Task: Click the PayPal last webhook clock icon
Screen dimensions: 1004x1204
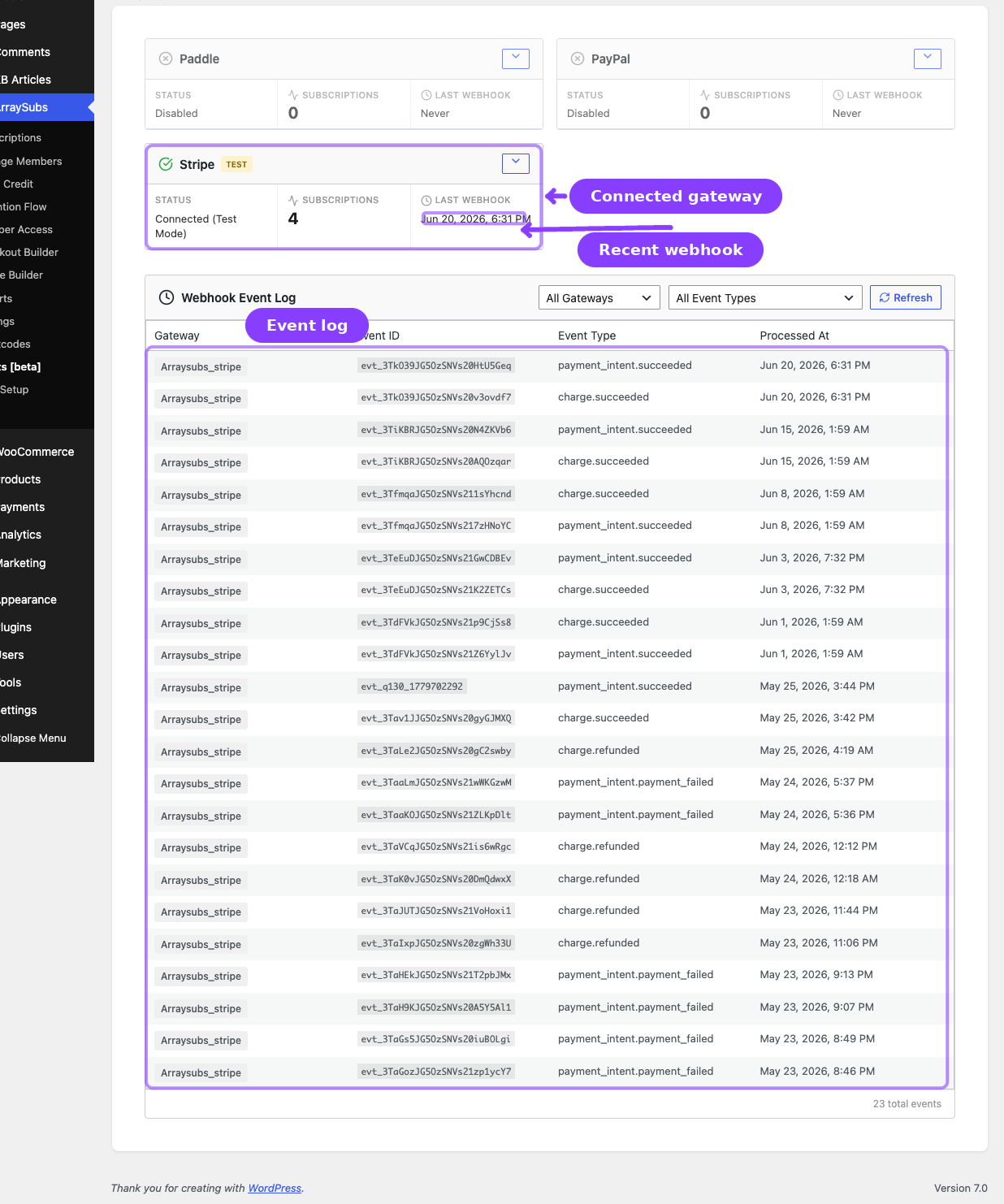Action: pos(838,95)
